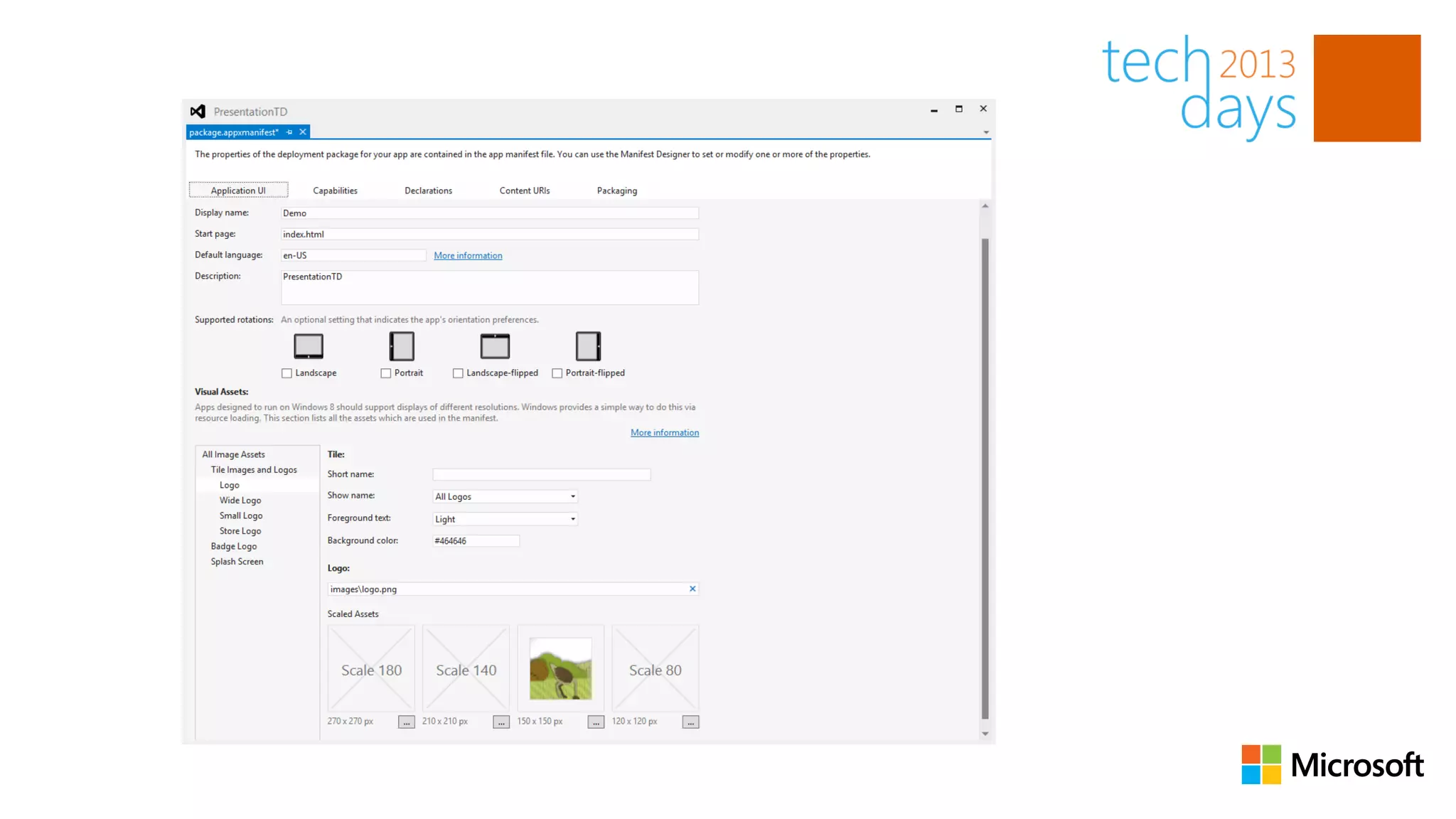Clear the images\logo.png path with X

click(x=692, y=589)
